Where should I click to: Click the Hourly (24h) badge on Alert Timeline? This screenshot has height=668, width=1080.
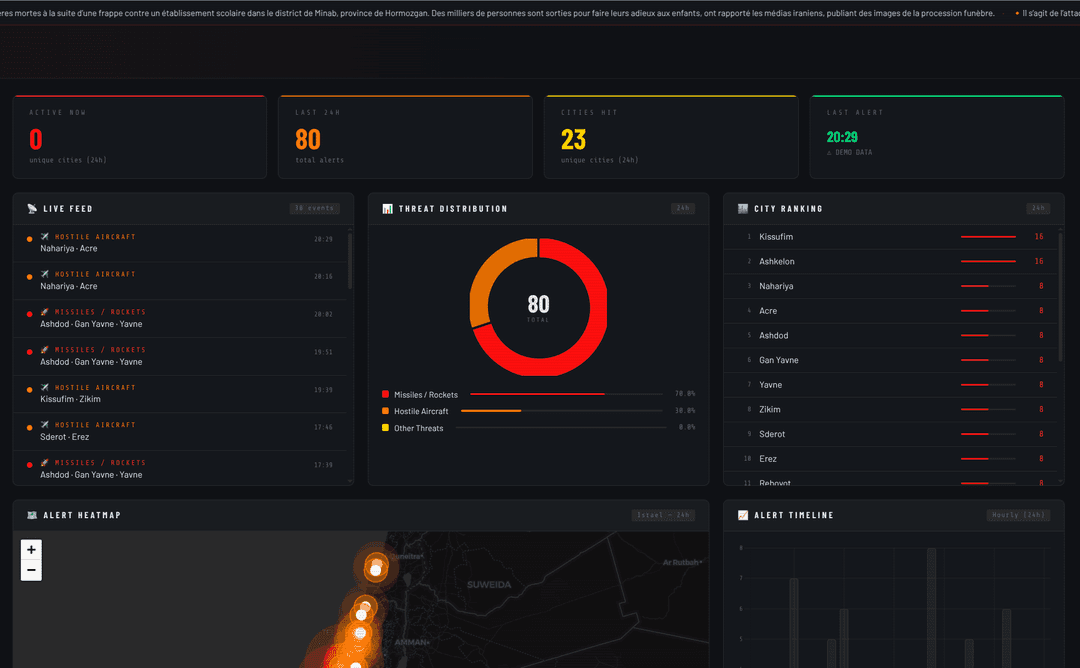(x=1017, y=515)
